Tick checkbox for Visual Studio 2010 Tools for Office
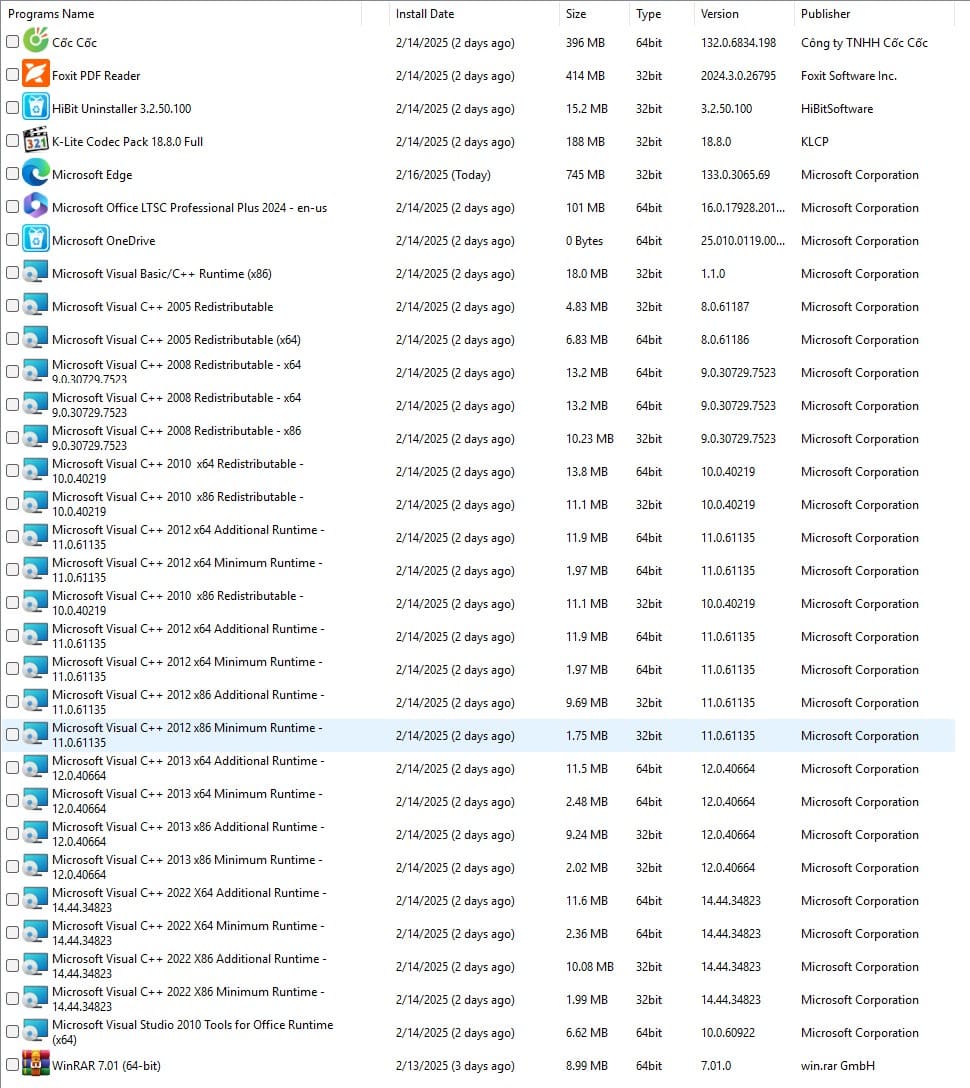 pos(12,1031)
